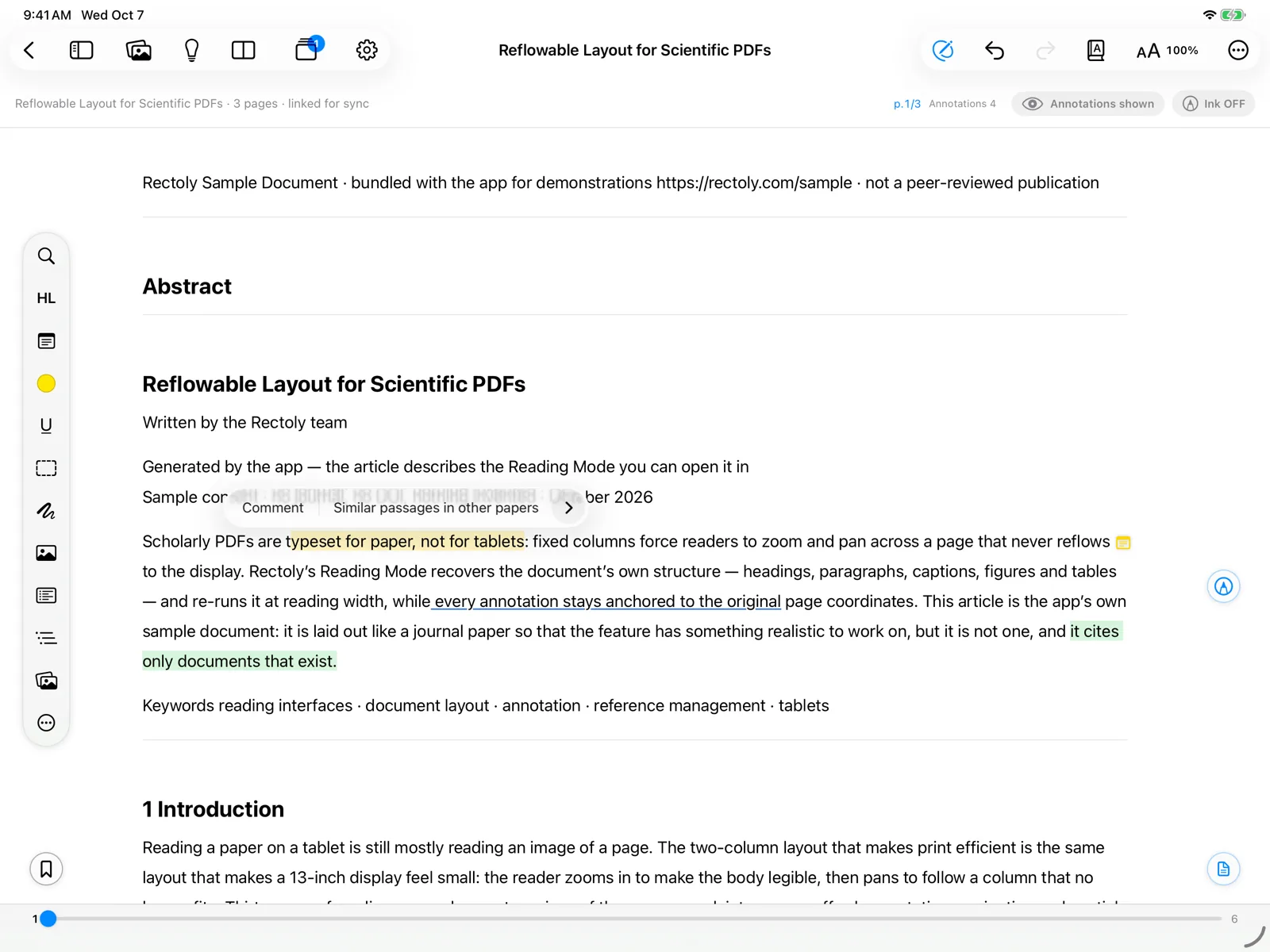1270x952 pixels.
Task: Click the bookmark icon at bottom left
Action: click(x=46, y=869)
